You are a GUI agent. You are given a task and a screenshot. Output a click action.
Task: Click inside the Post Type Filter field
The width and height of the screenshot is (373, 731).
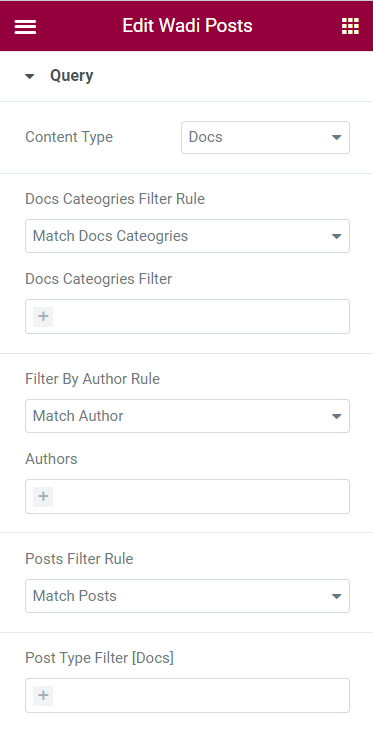(x=187, y=696)
